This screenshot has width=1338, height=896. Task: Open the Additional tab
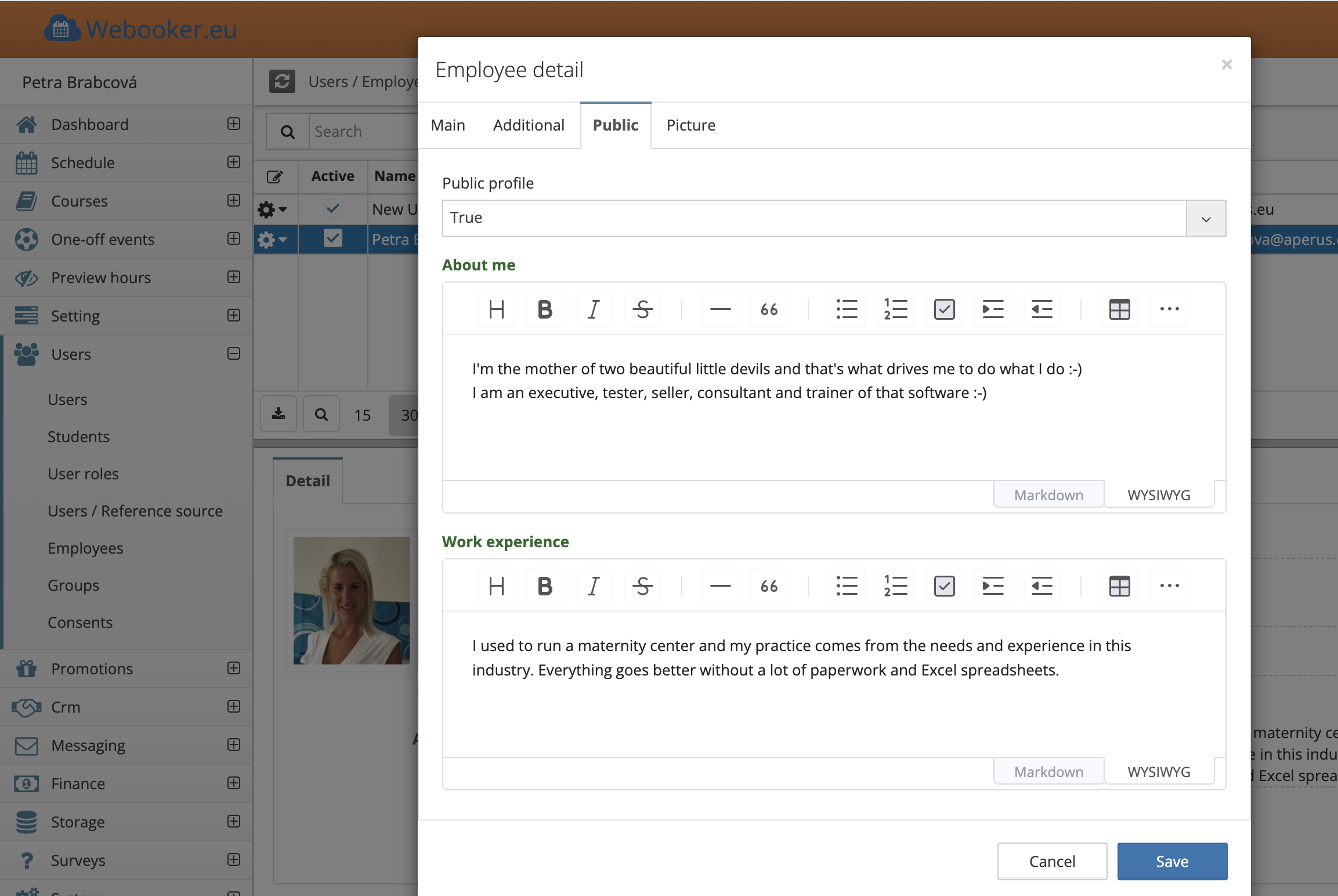coord(528,125)
